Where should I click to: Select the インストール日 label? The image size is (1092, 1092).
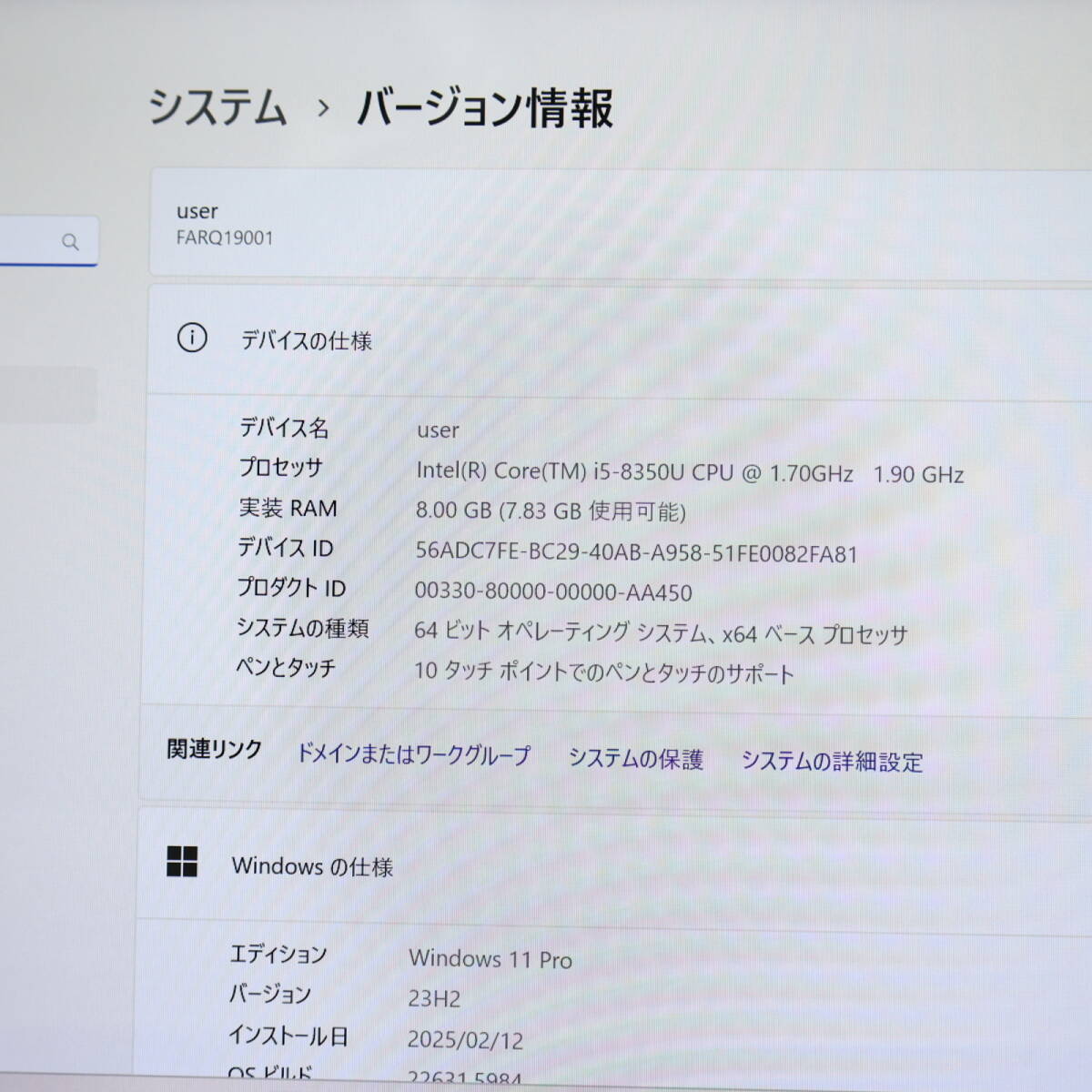pos(288,1036)
